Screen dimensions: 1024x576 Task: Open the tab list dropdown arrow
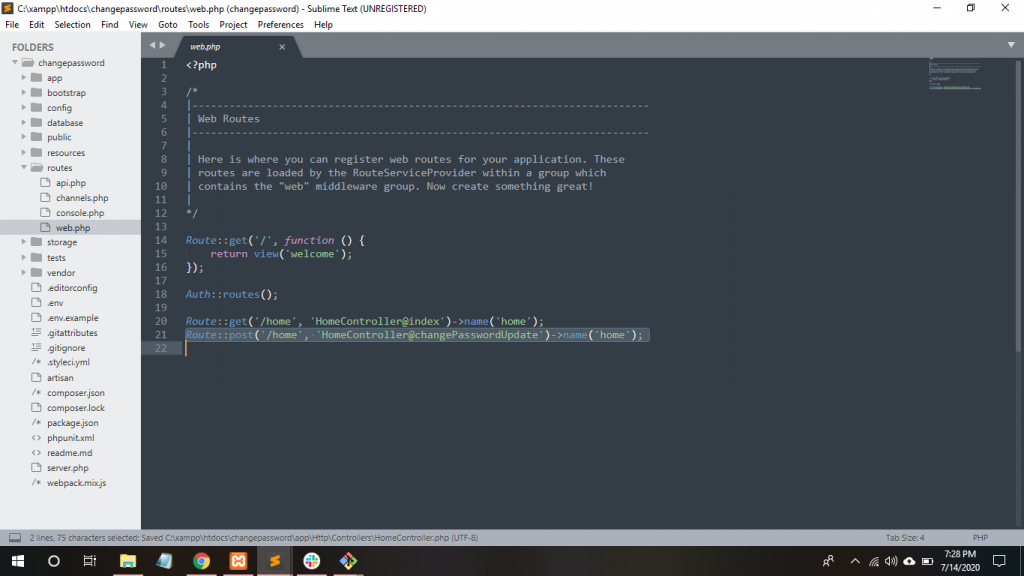[1011, 45]
